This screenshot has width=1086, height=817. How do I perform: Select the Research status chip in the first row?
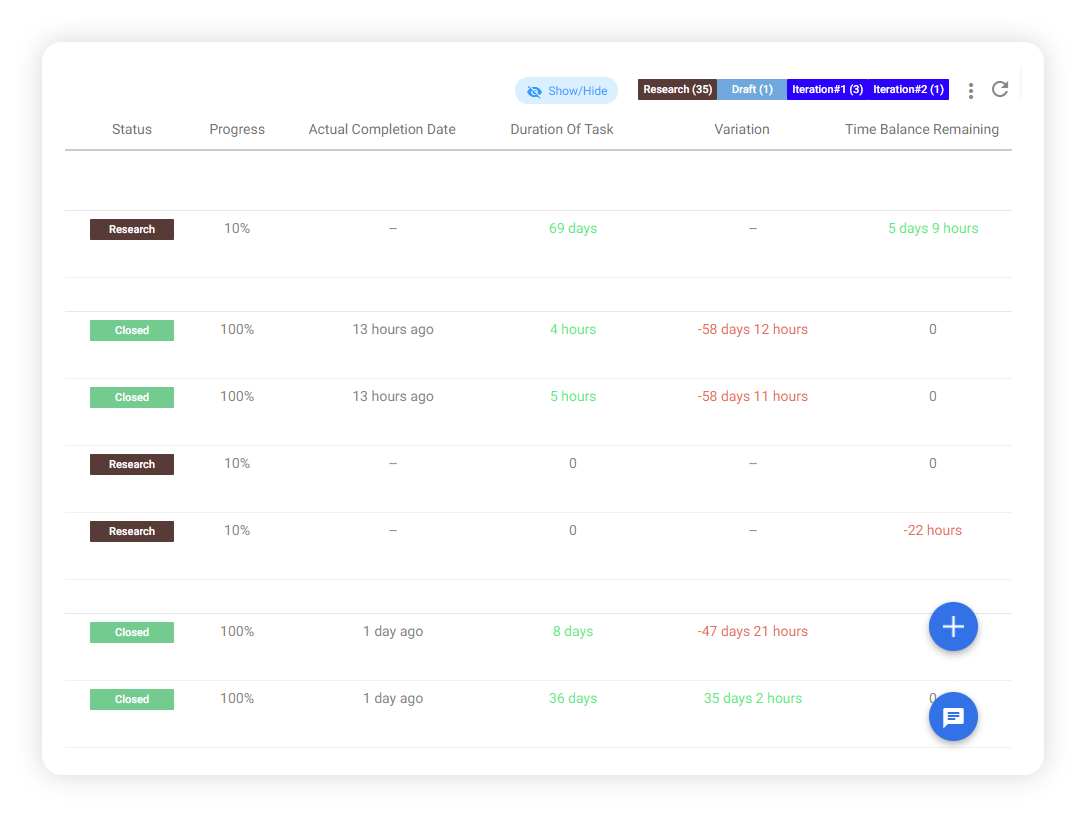131,229
